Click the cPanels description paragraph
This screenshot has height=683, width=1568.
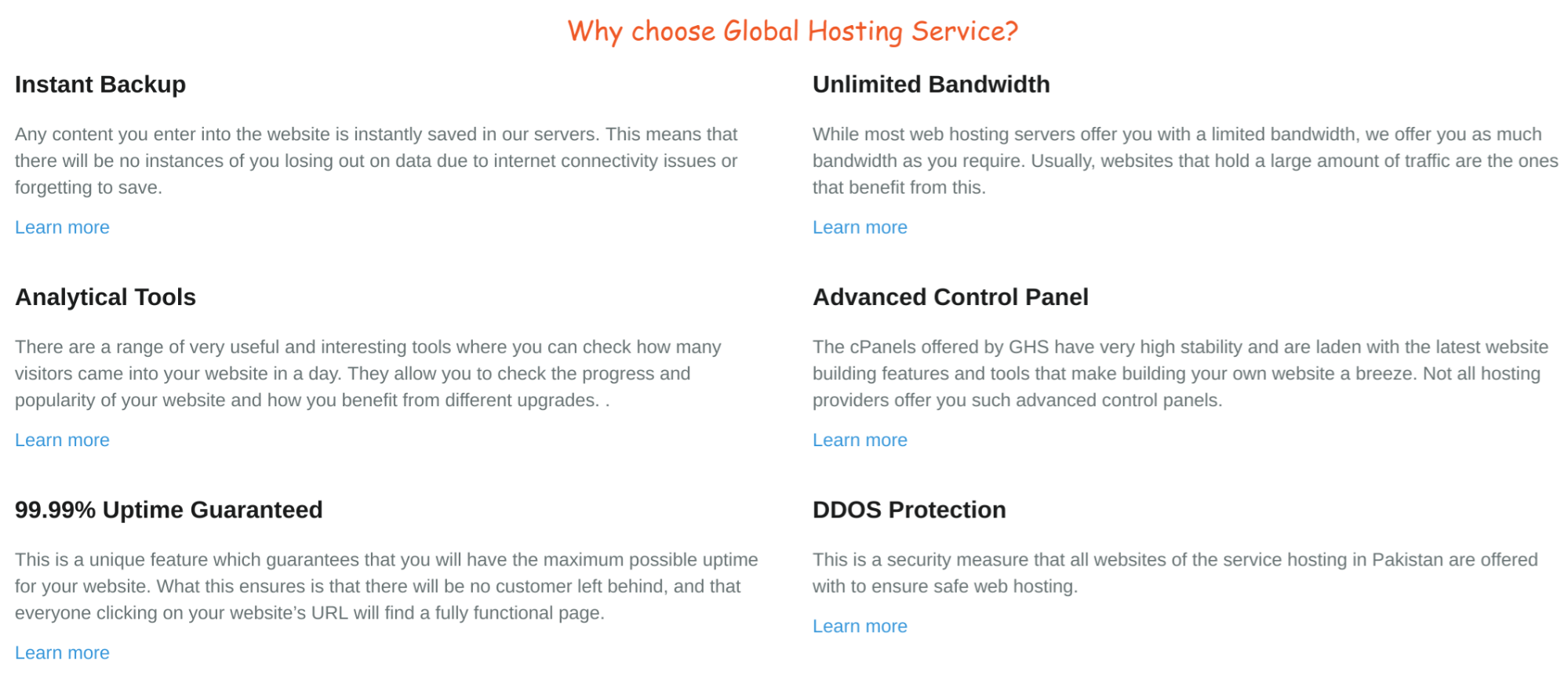(x=1181, y=373)
